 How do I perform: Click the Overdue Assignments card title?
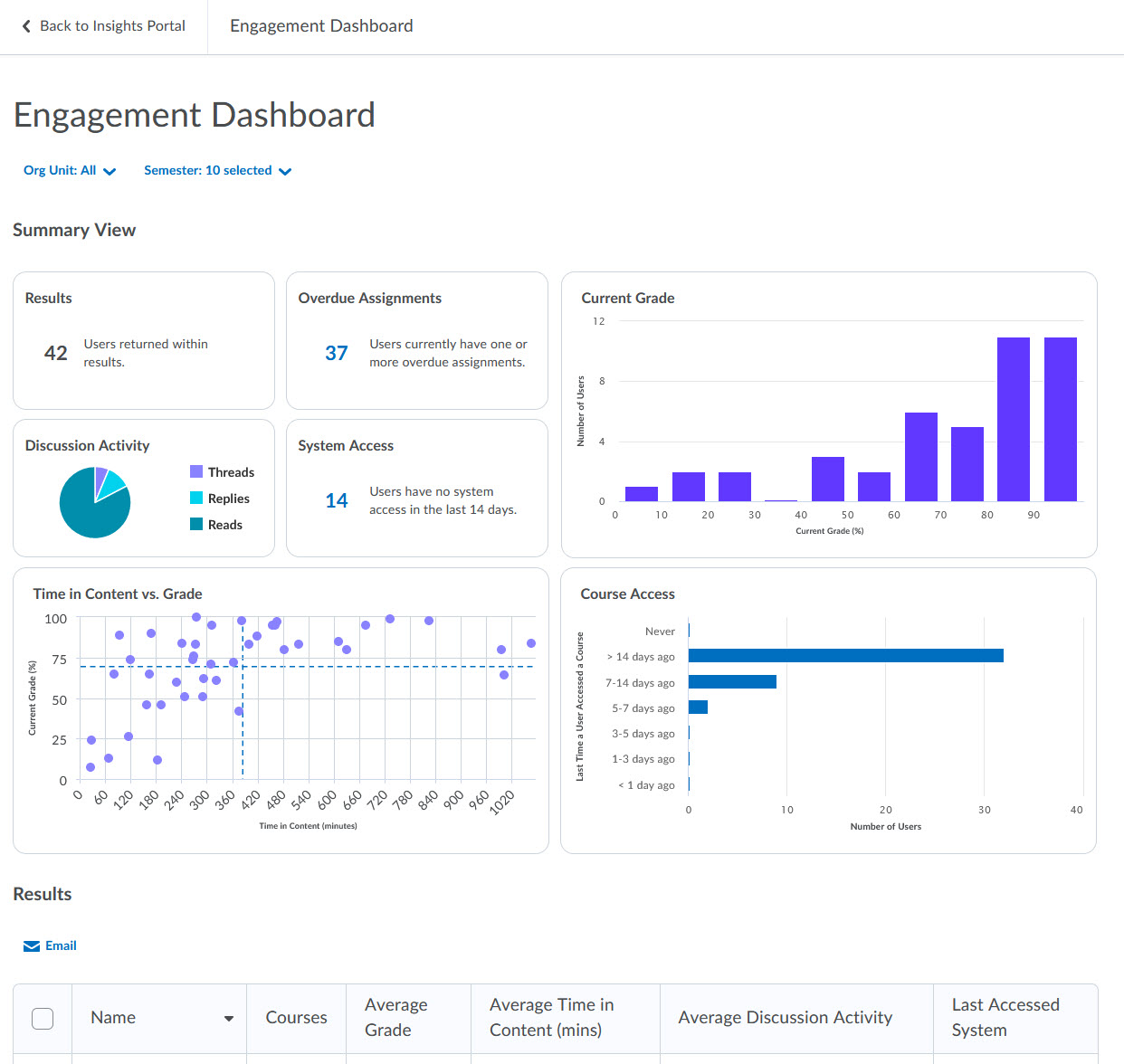coord(370,298)
